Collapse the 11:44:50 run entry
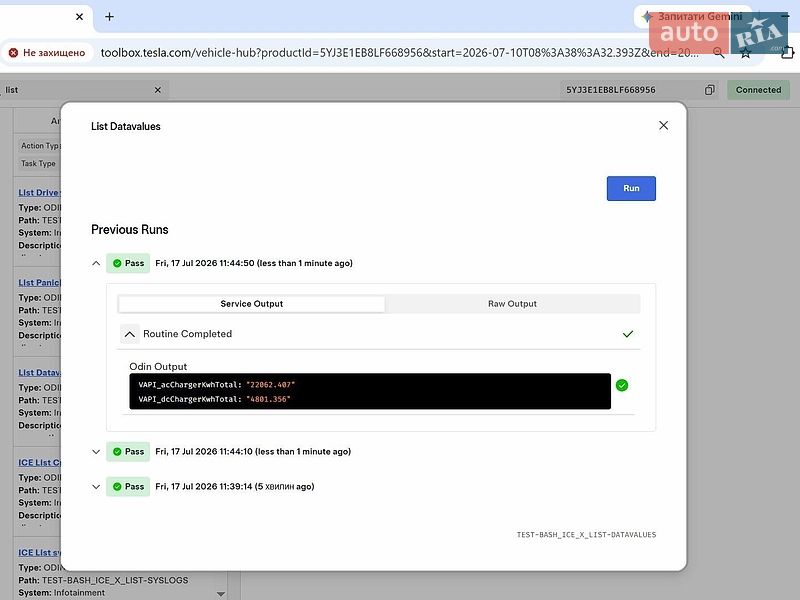The height and width of the screenshot is (600, 800). tap(96, 263)
